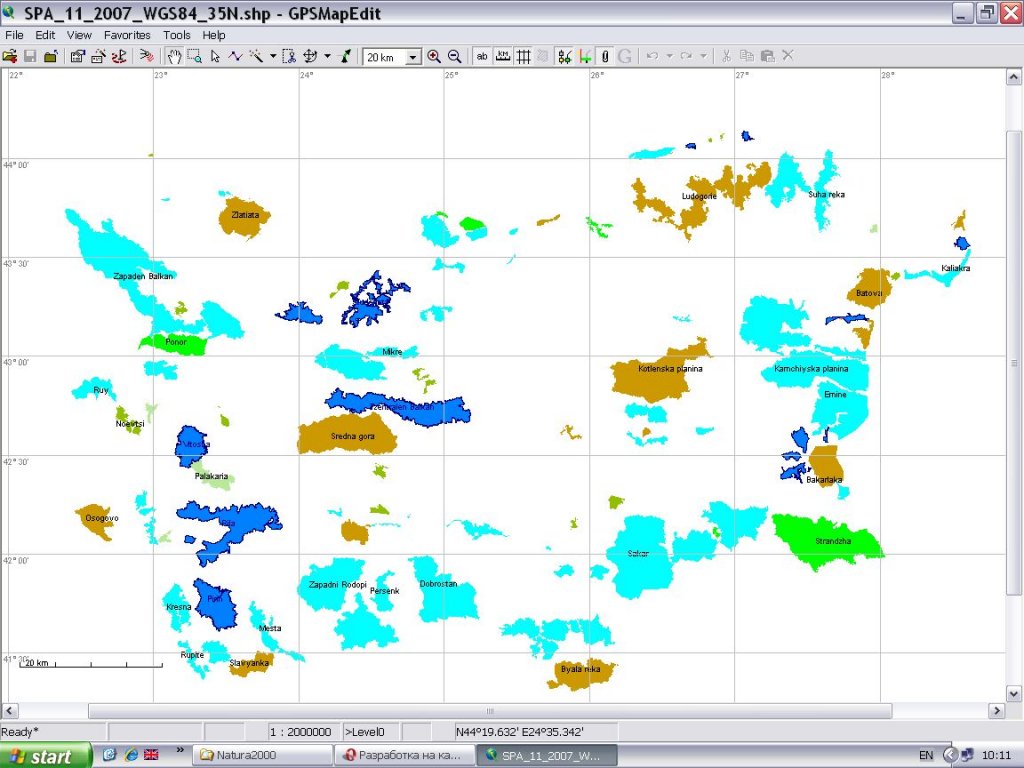Click the Open file folder icon
The width and height of the screenshot is (1024, 768).
click(10, 56)
